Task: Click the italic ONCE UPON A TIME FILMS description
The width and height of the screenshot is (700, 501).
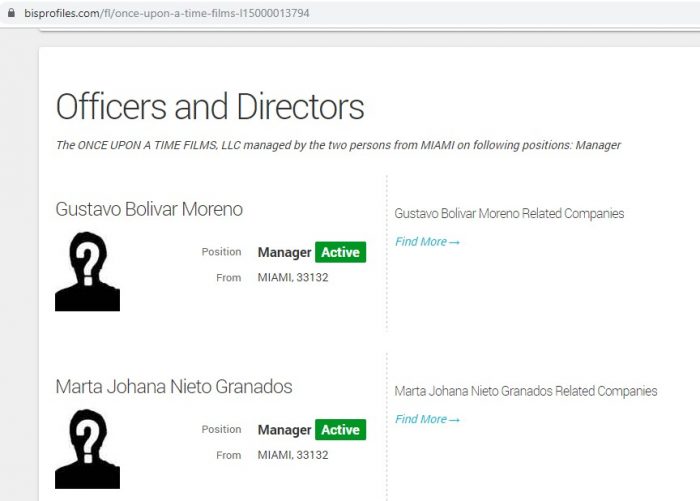Action: 338,145
